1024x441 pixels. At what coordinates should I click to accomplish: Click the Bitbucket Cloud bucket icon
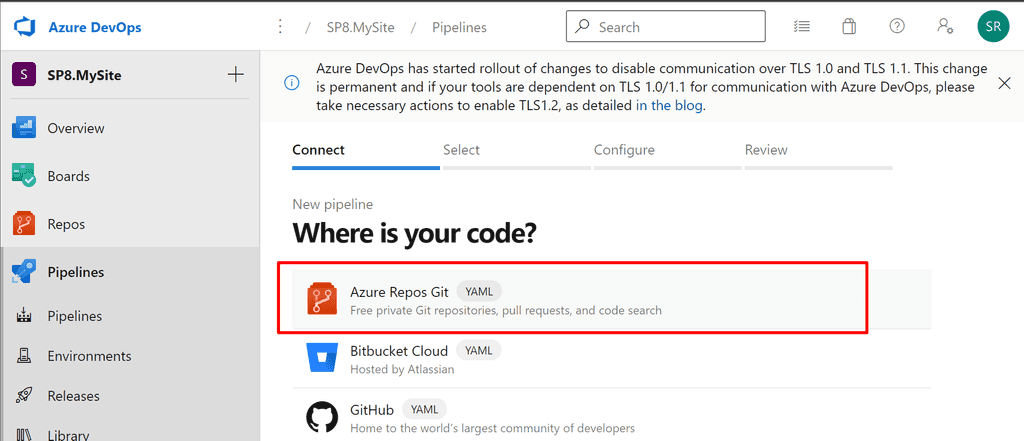tap(322, 358)
